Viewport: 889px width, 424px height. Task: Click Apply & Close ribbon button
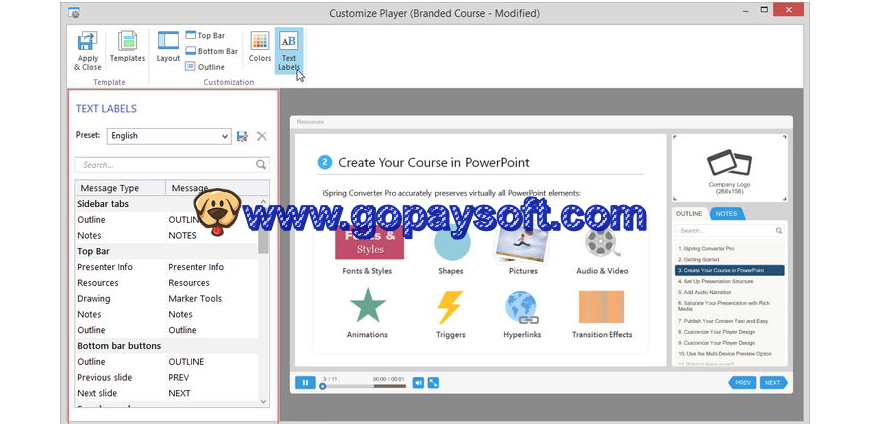pos(88,51)
